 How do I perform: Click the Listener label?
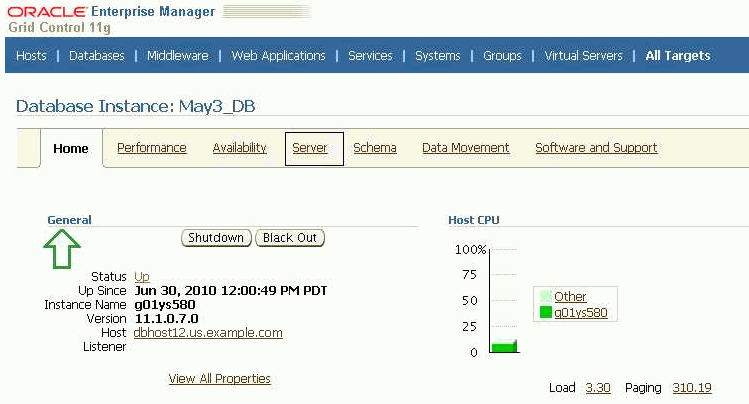point(105,347)
